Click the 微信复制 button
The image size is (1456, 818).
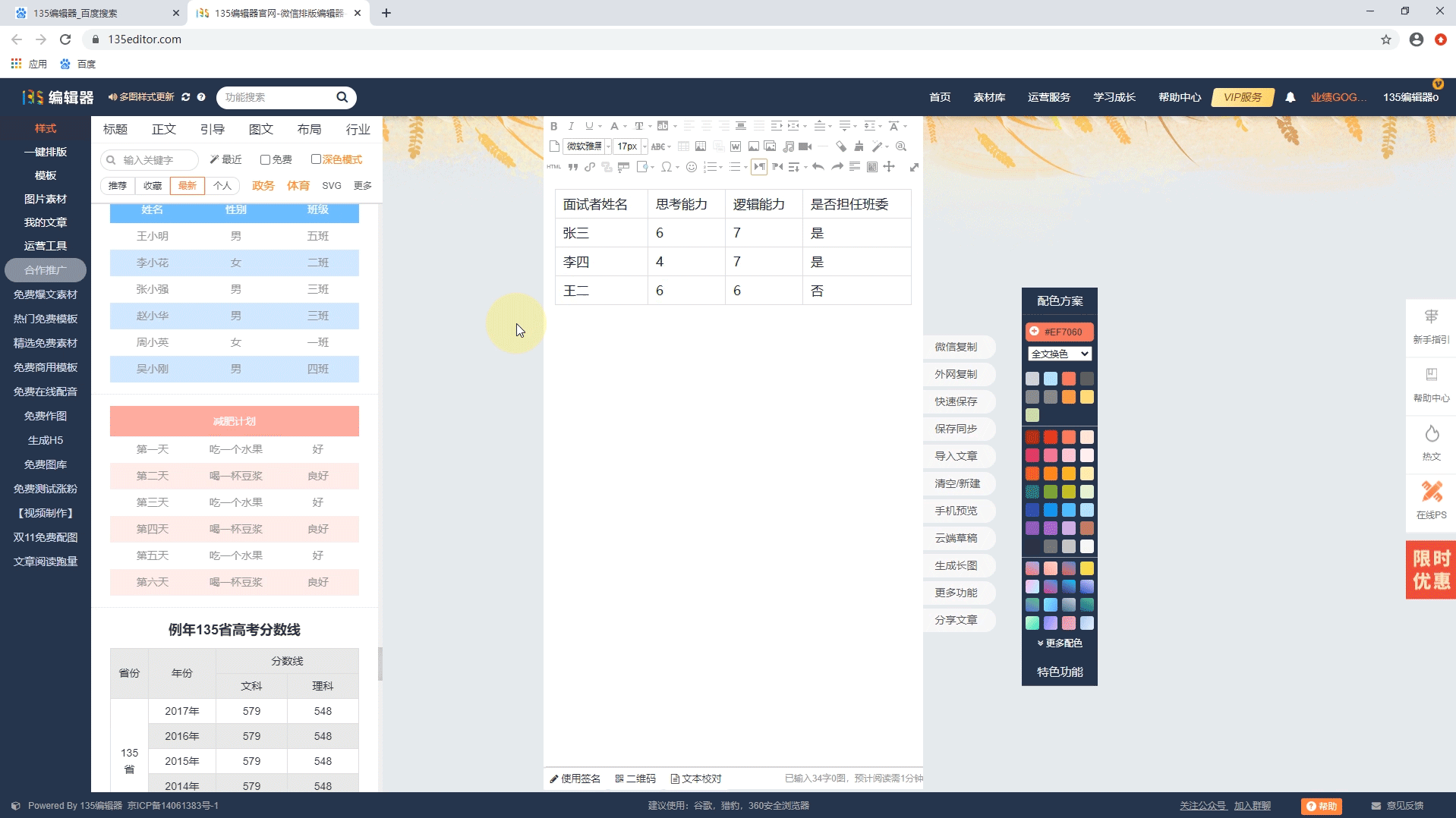(x=956, y=347)
